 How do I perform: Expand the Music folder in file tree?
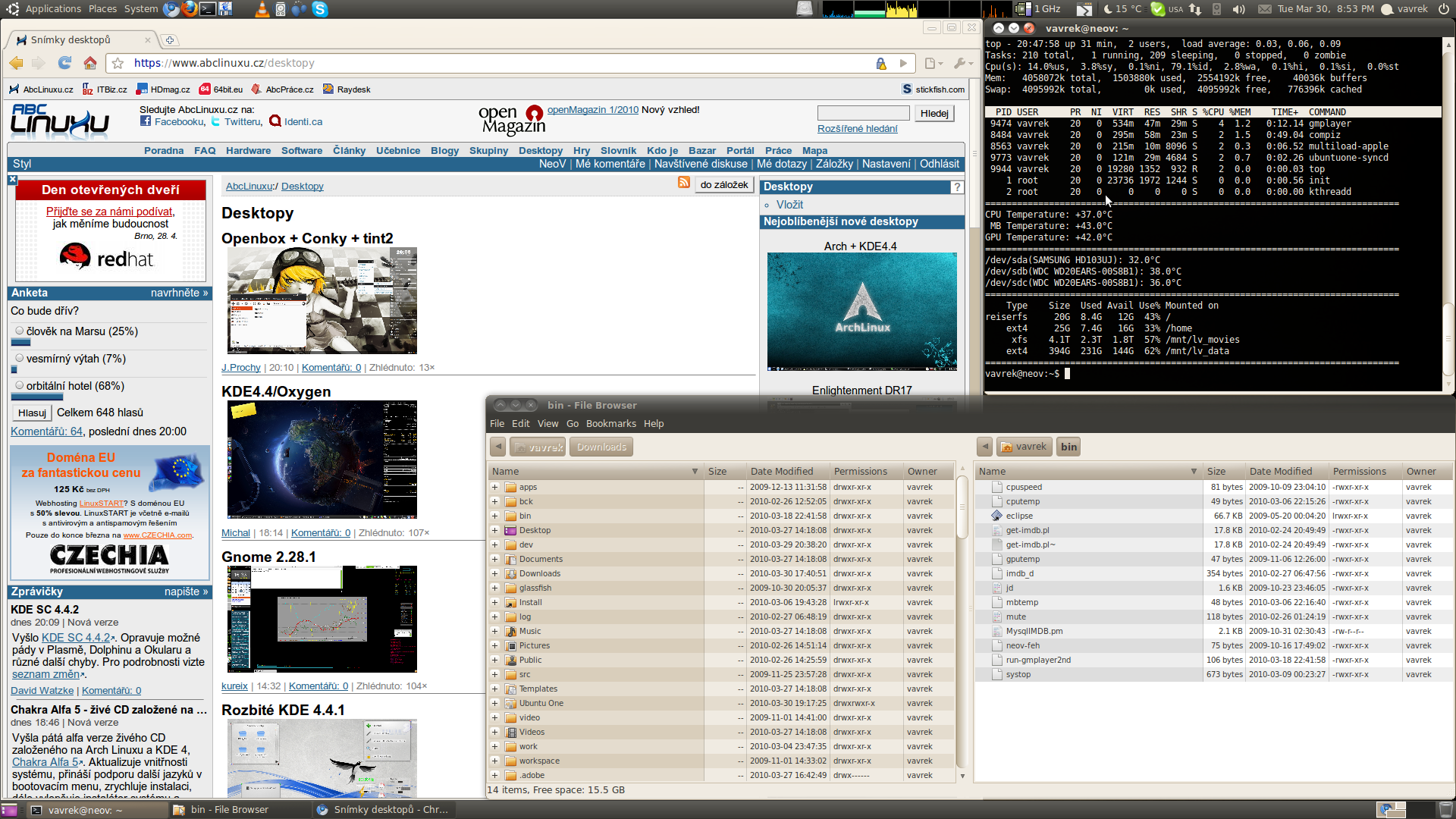click(495, 632)
